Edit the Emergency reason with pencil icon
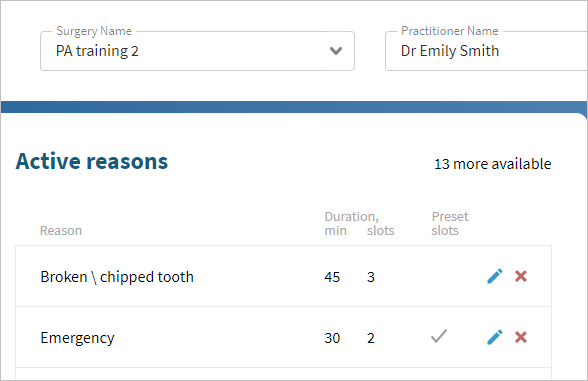588x381 pixels. [x=495, y=337]
